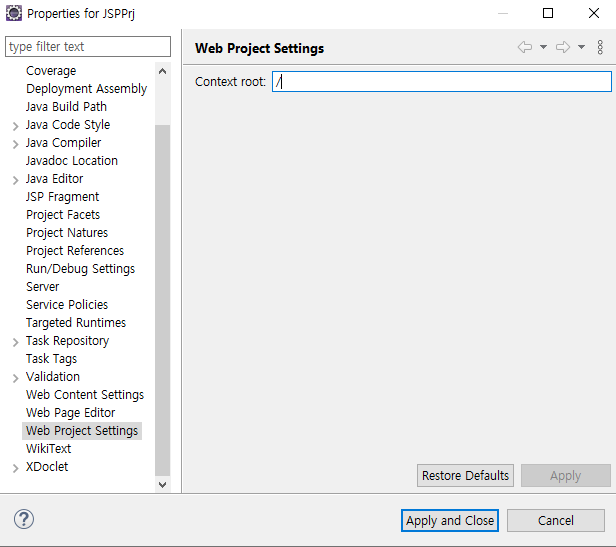The image size is (616, 547).
Task: Expand the Java Code Style node
Action: pos(15,126)
